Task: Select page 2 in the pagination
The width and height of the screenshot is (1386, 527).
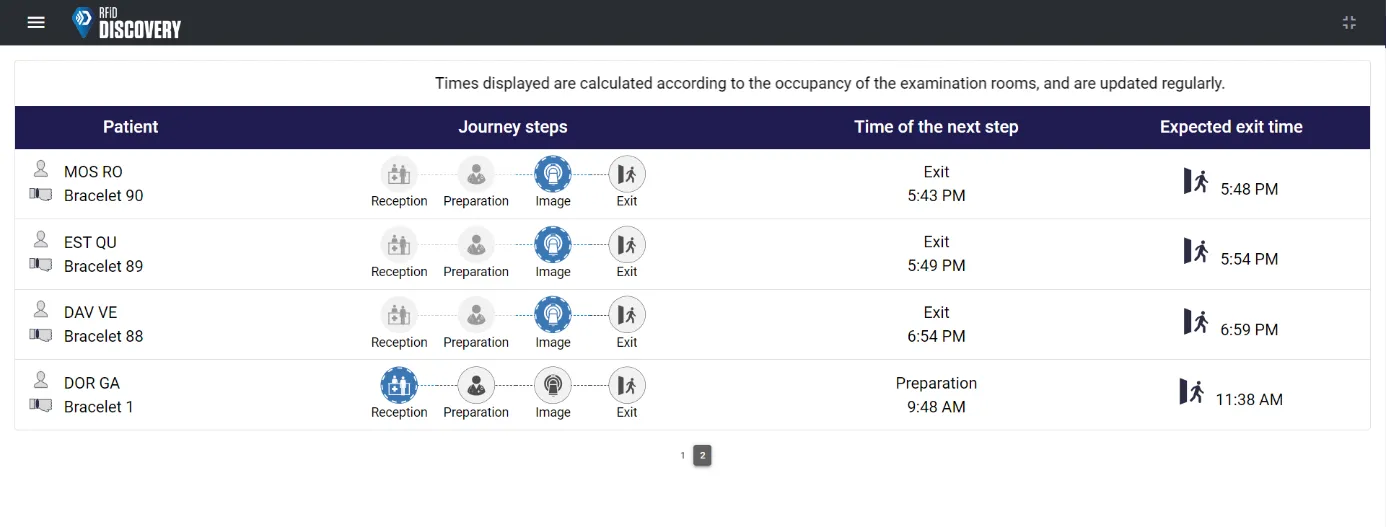Action: click(x=702, y=456)
